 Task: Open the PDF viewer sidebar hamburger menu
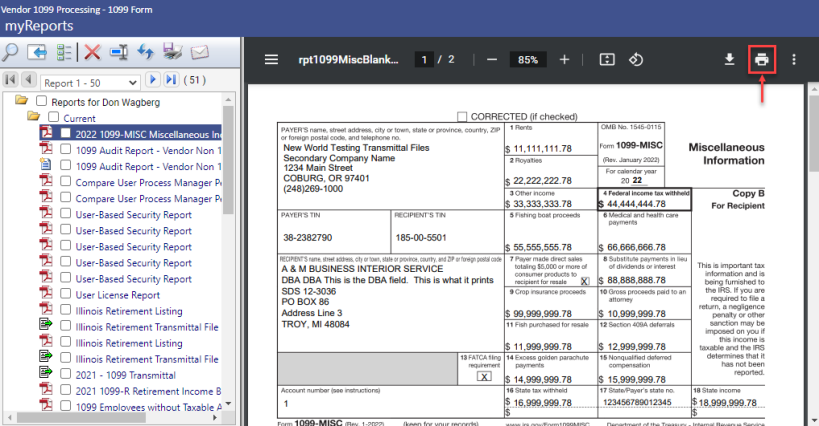271,60
